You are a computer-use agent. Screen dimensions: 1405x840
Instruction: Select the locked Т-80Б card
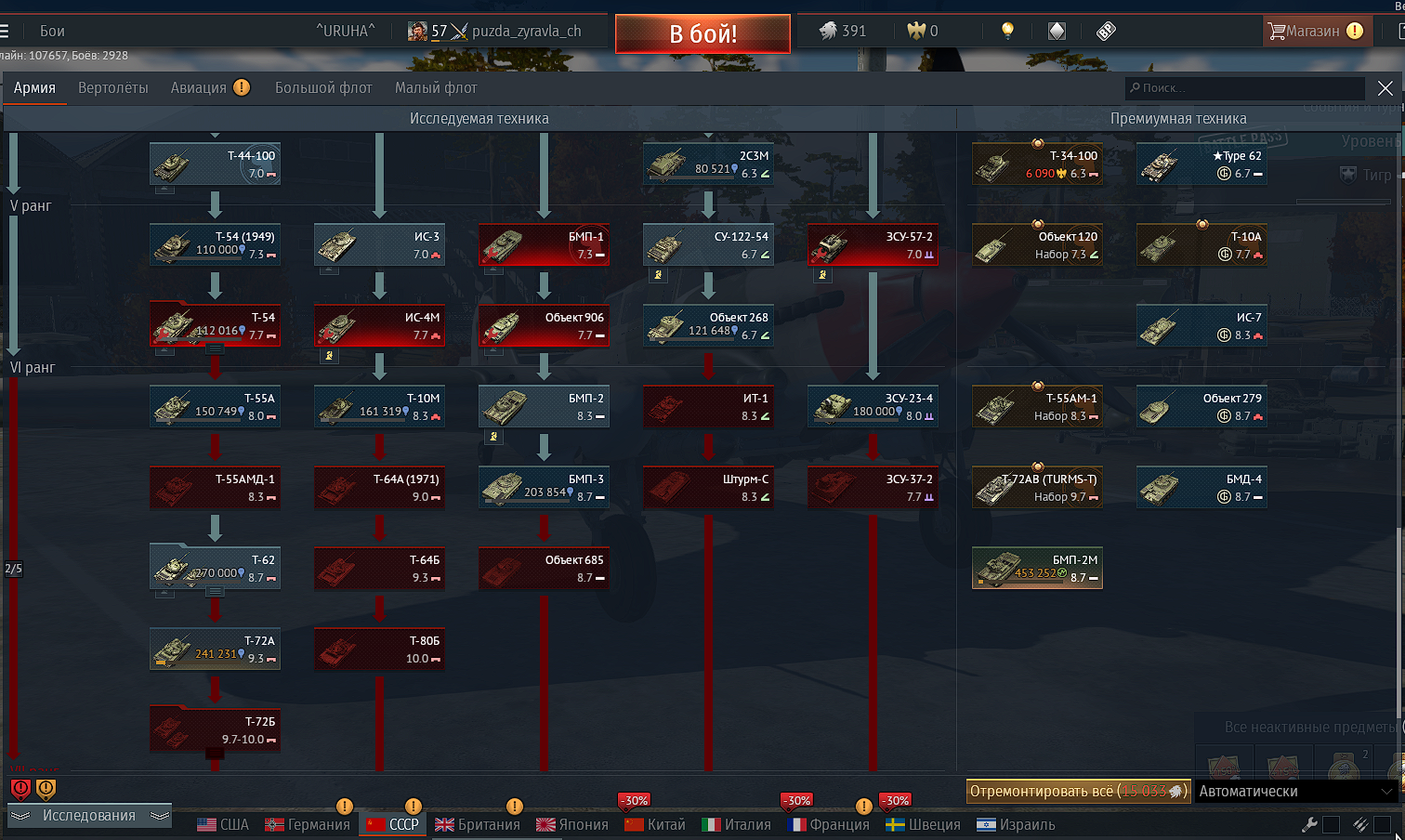click(x=379, y=649)
